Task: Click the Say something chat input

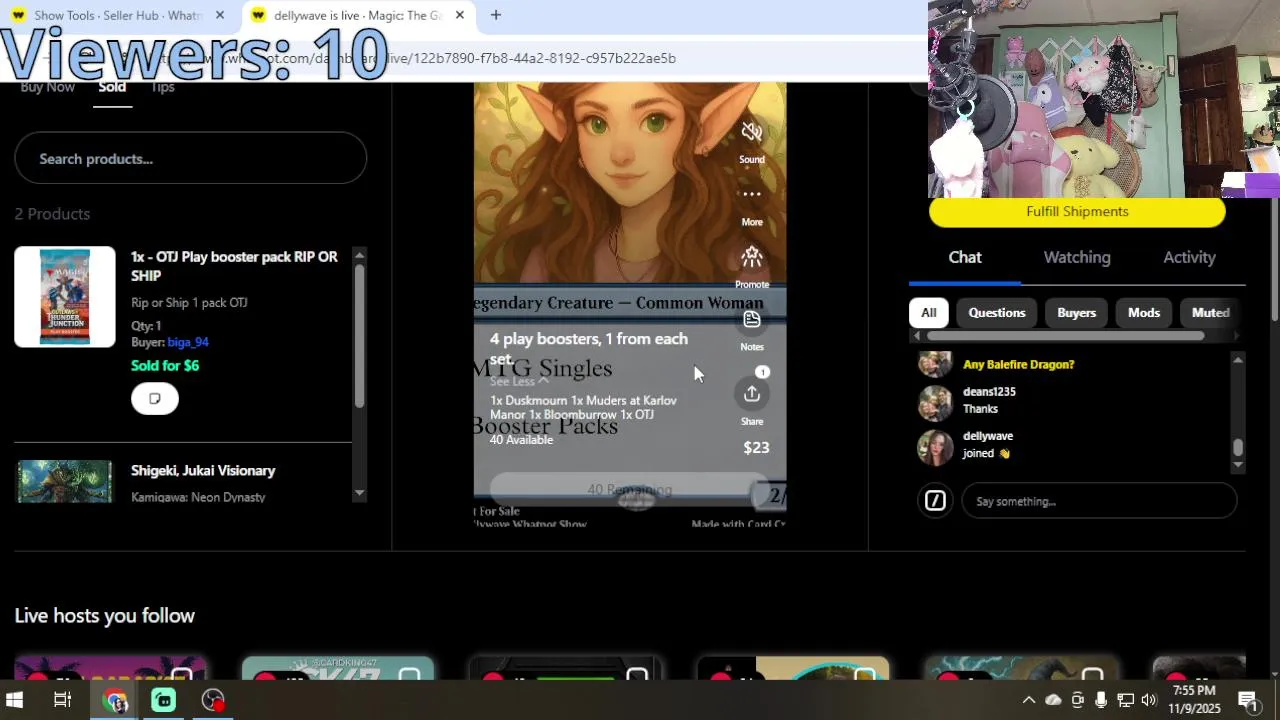Action: pyautogui.click(x=1099, y=501)
